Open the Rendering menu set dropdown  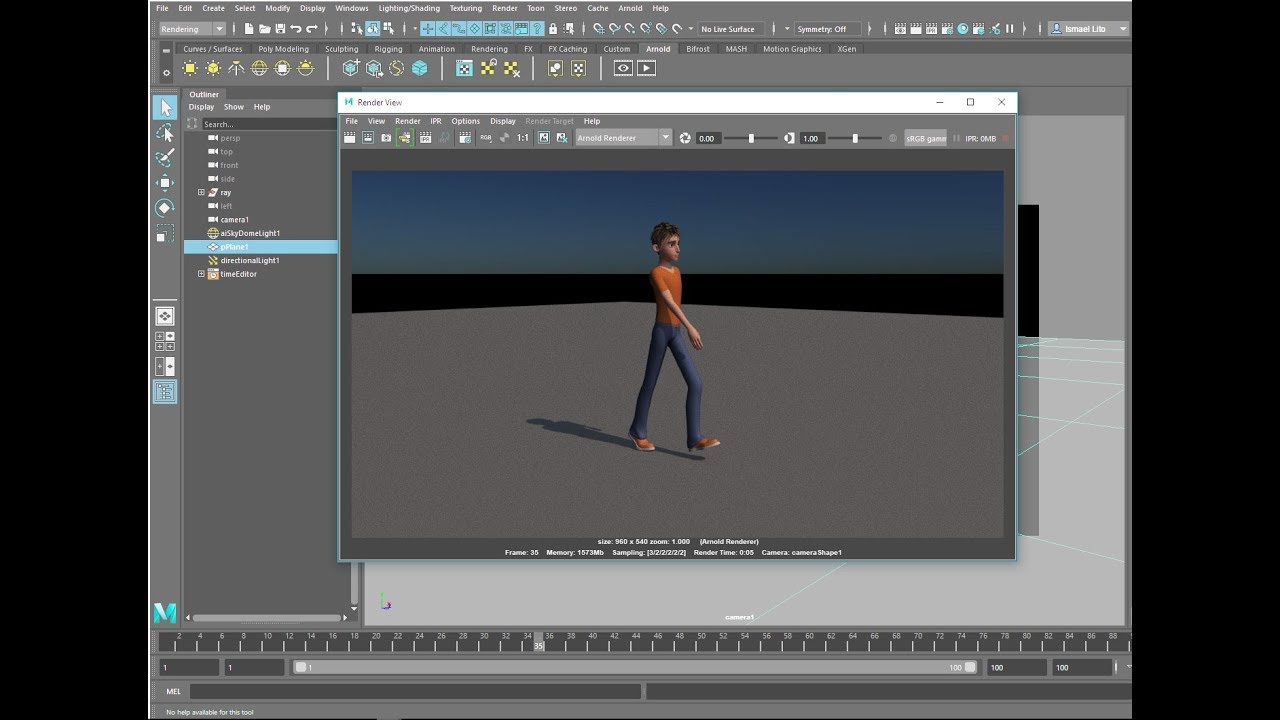click(x=192, y=29)
